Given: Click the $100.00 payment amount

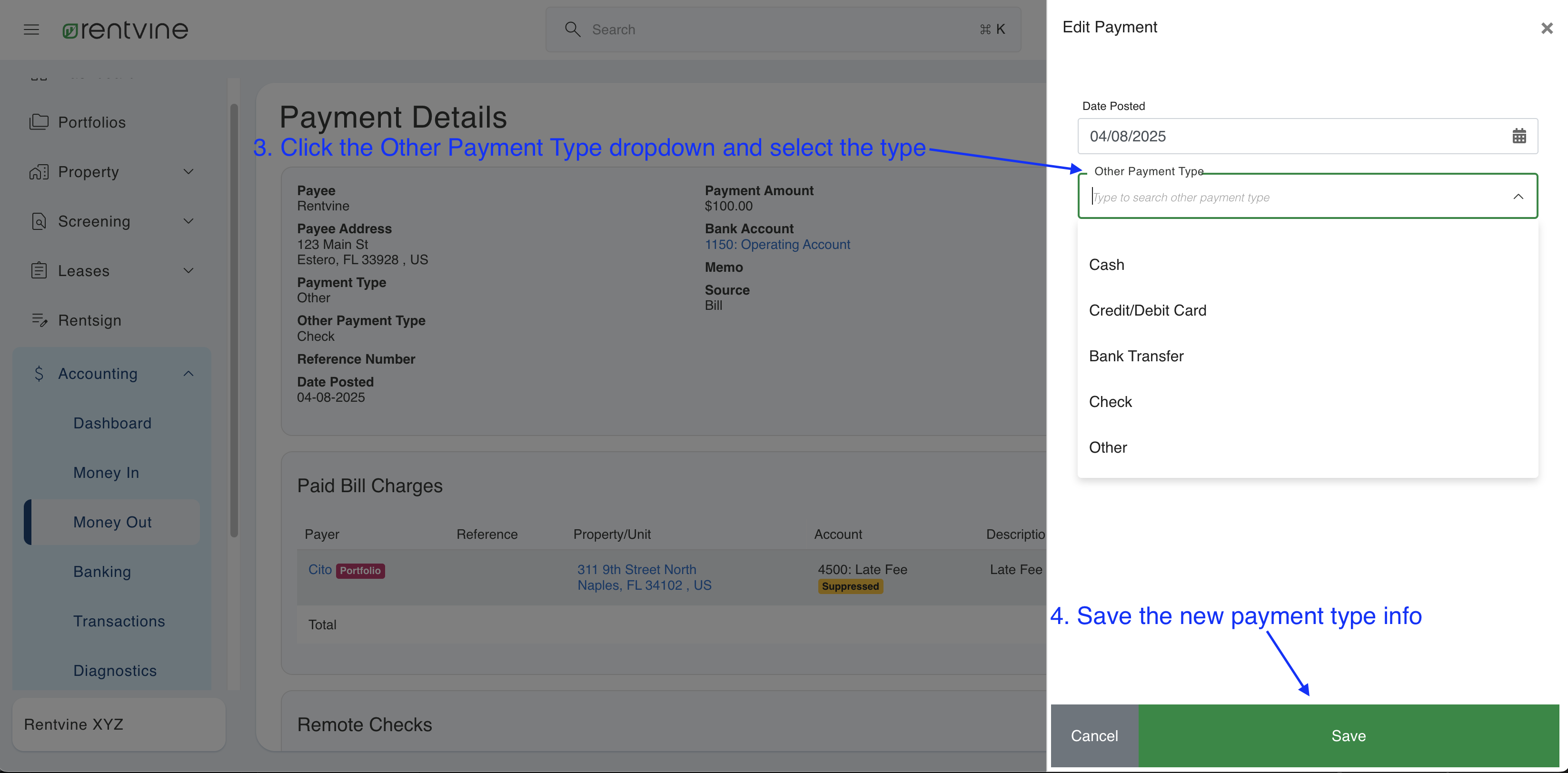Looking at the screenshot, I should pyautogui.click(x=728, y=206).
